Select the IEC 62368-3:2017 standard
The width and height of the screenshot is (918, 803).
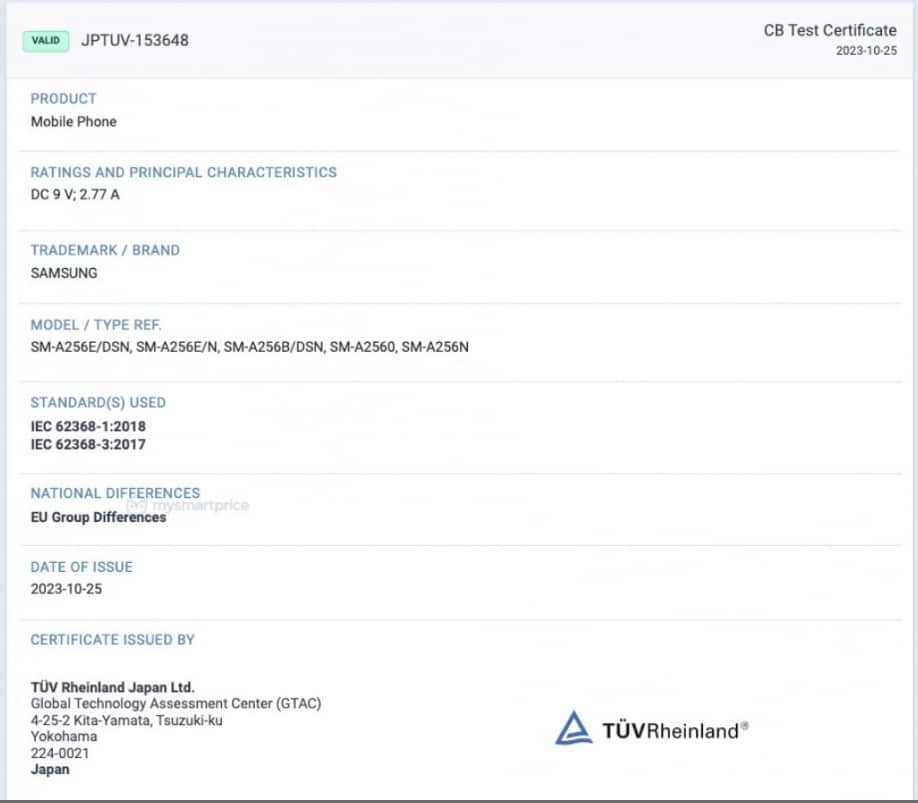88,445
